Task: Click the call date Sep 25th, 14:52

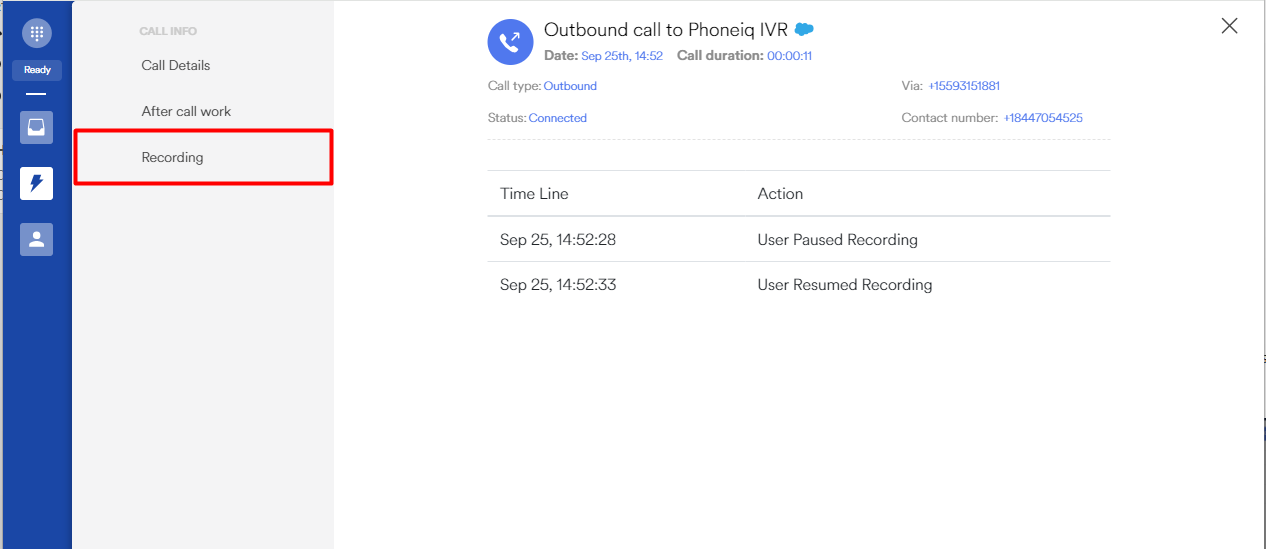Action: coord(622,56)
